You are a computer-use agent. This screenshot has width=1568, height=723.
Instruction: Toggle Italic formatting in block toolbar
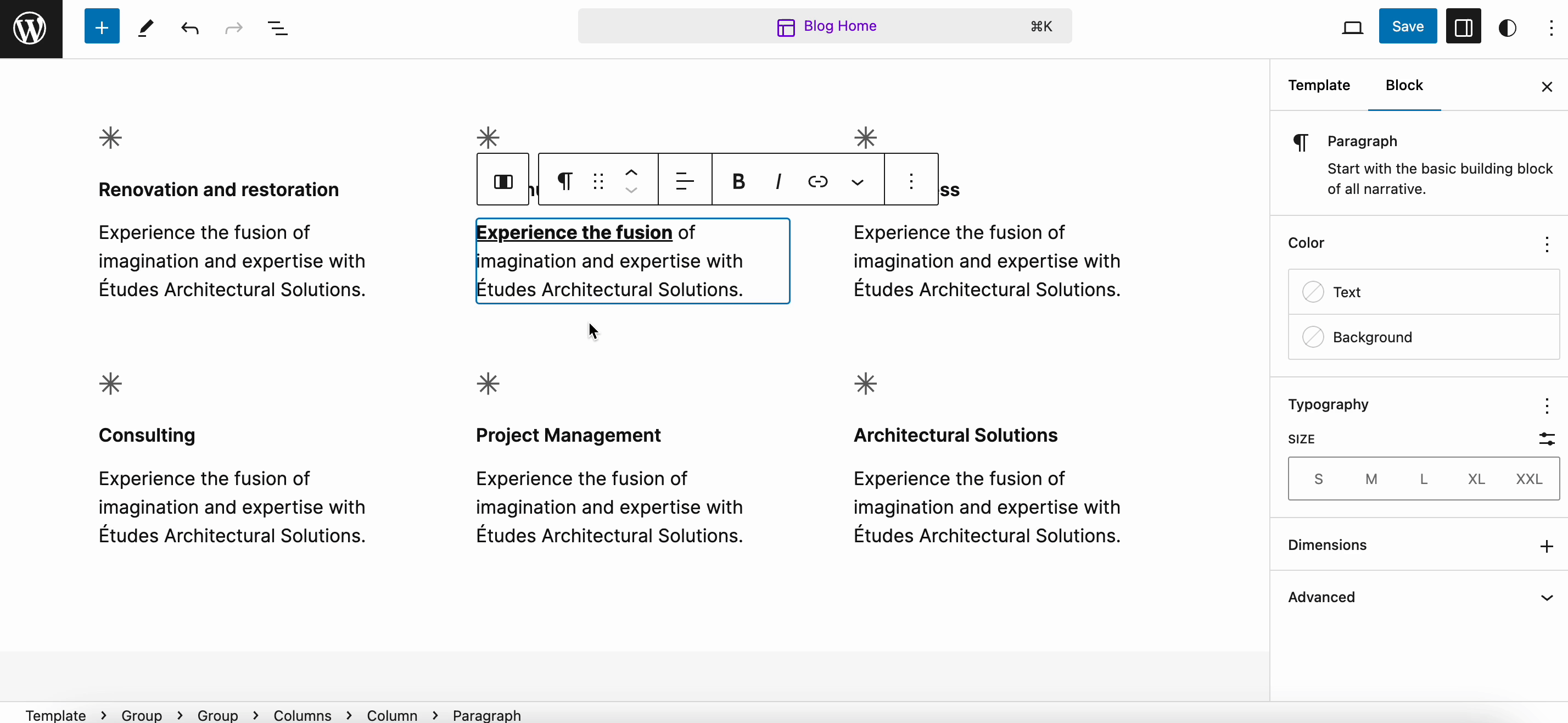778,181
